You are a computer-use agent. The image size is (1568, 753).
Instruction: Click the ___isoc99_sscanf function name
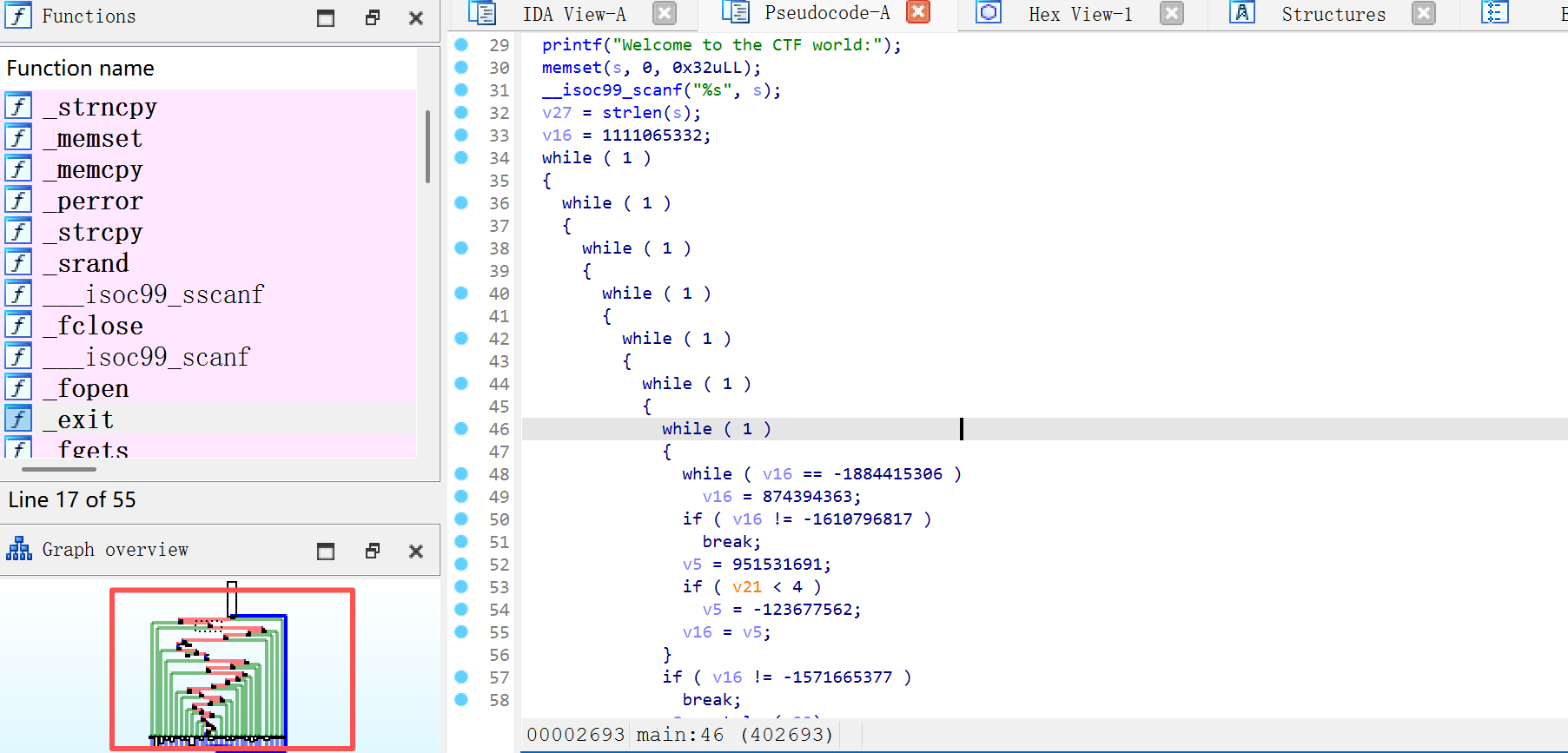(x=153, y=294)
